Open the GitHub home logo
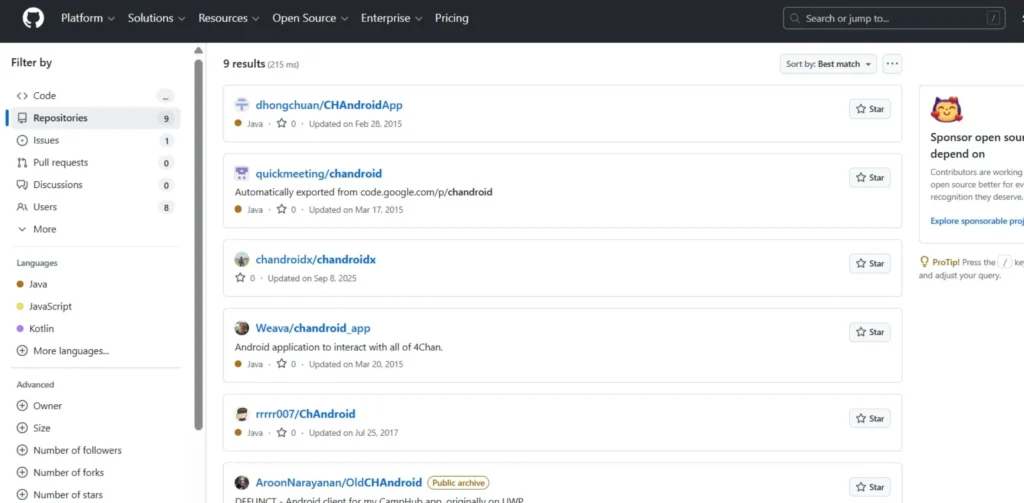 (33, 18)
